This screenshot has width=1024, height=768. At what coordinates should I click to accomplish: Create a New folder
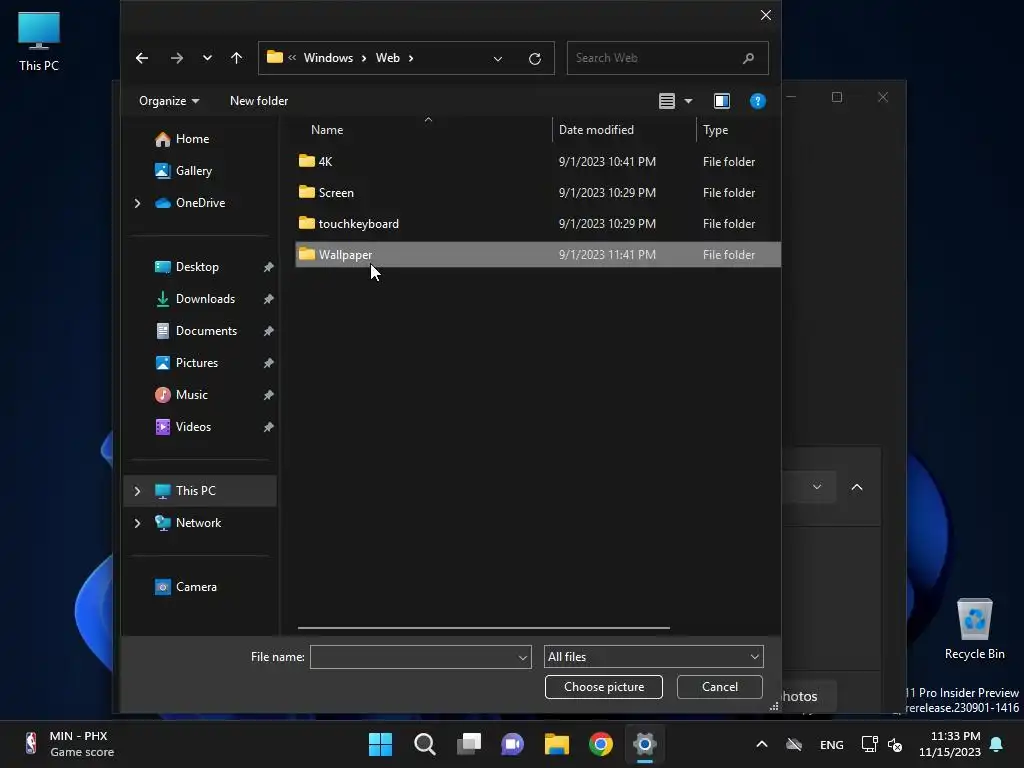259,101
